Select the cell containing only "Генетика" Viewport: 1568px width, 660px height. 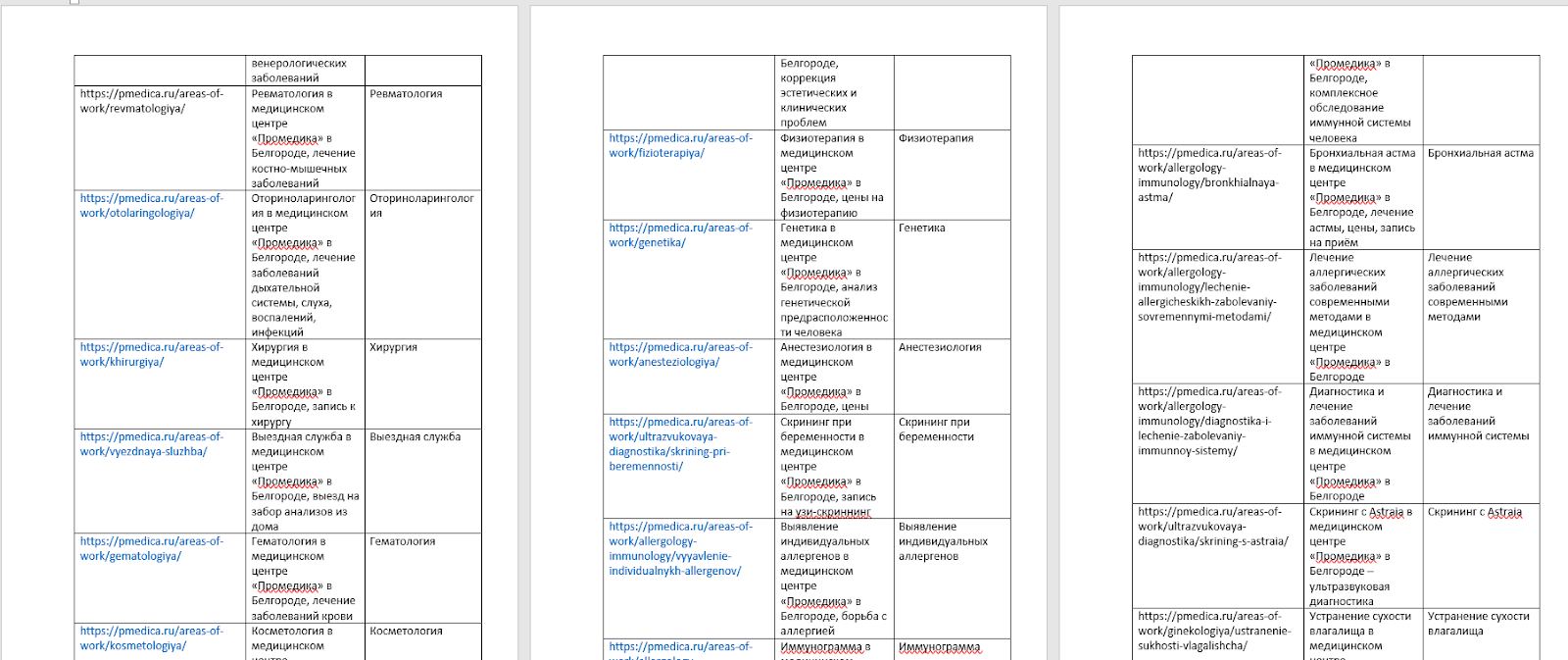click(x=952, y=279)
